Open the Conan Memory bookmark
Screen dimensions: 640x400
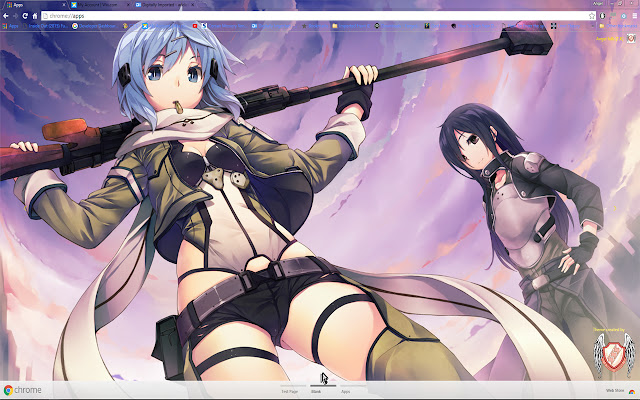pyautogui.click(x=224, y=26)
